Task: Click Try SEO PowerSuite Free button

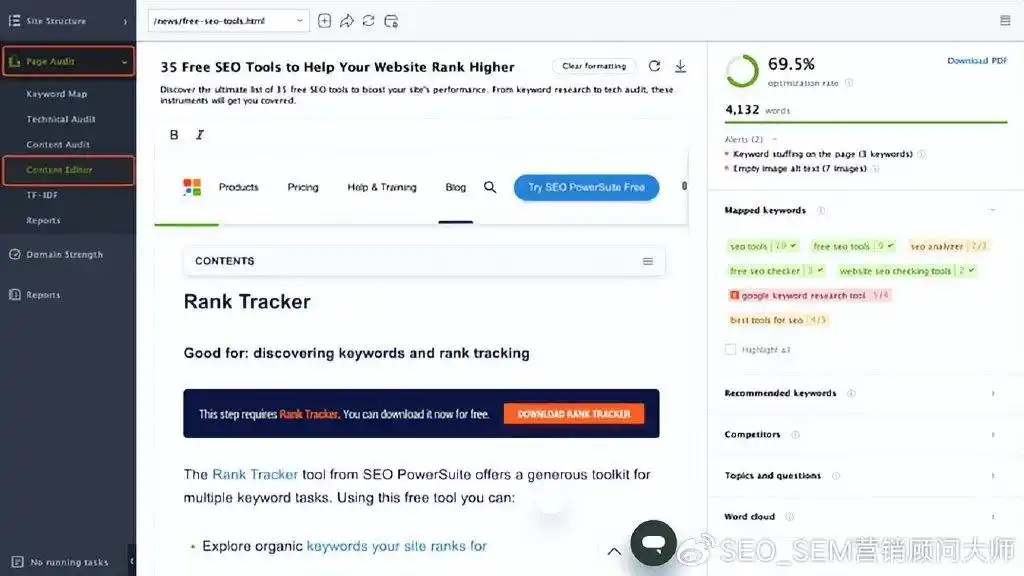Action: (x=586, y=187)
